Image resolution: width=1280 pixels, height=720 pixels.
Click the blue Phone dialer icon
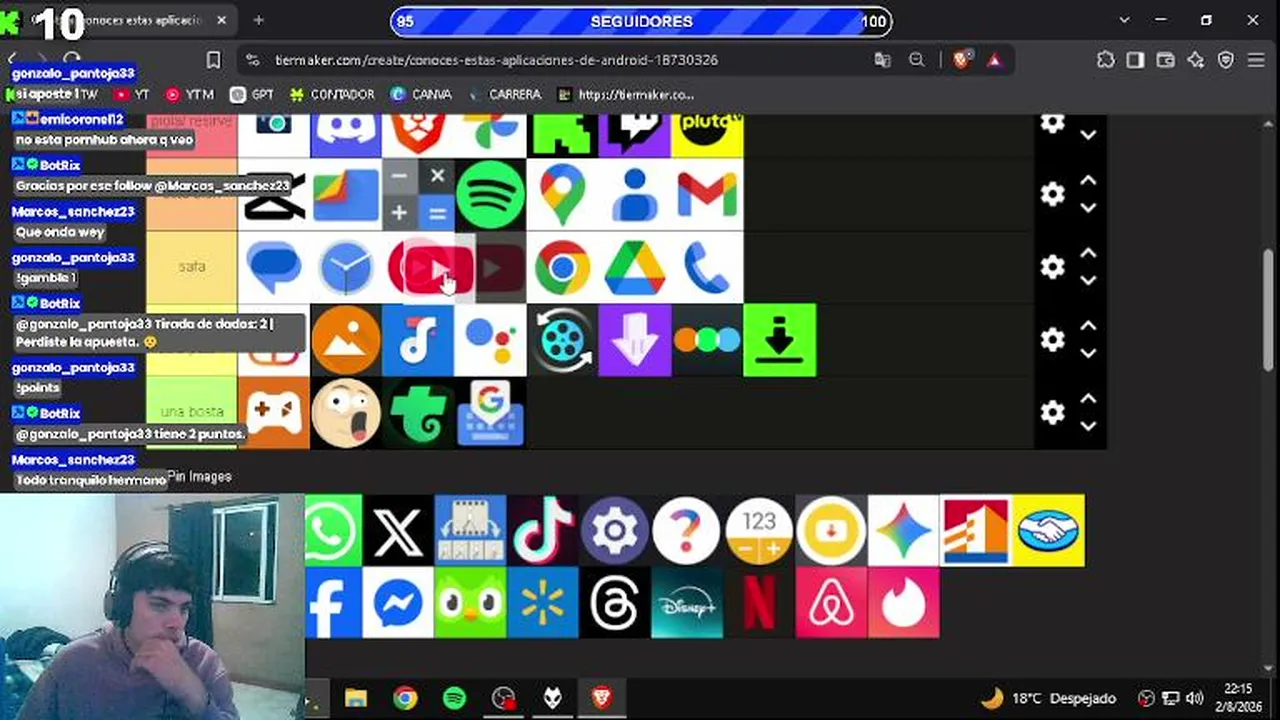(707, 267)
